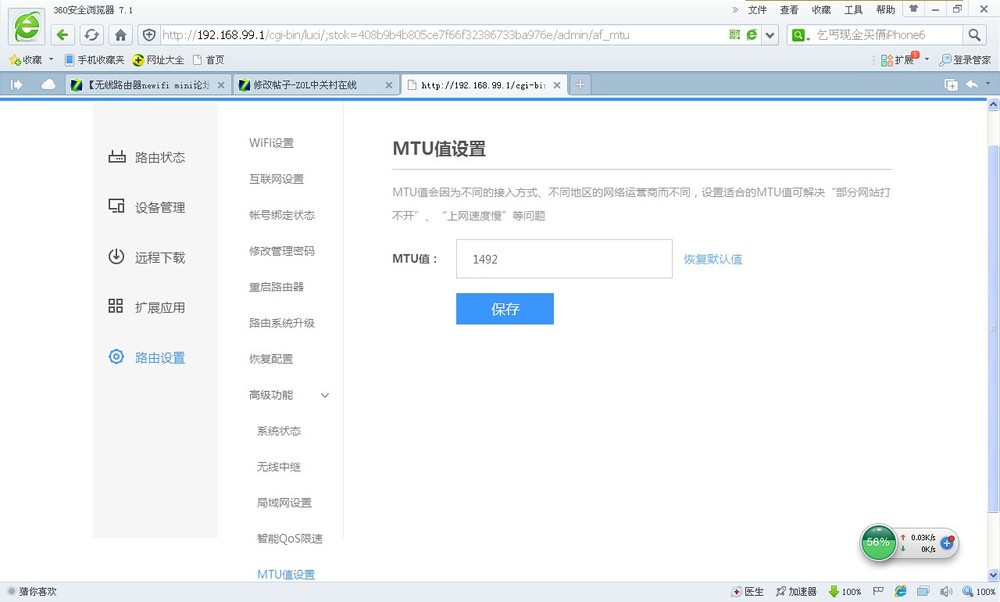Click the browser back arrow button

coord(63,35)
